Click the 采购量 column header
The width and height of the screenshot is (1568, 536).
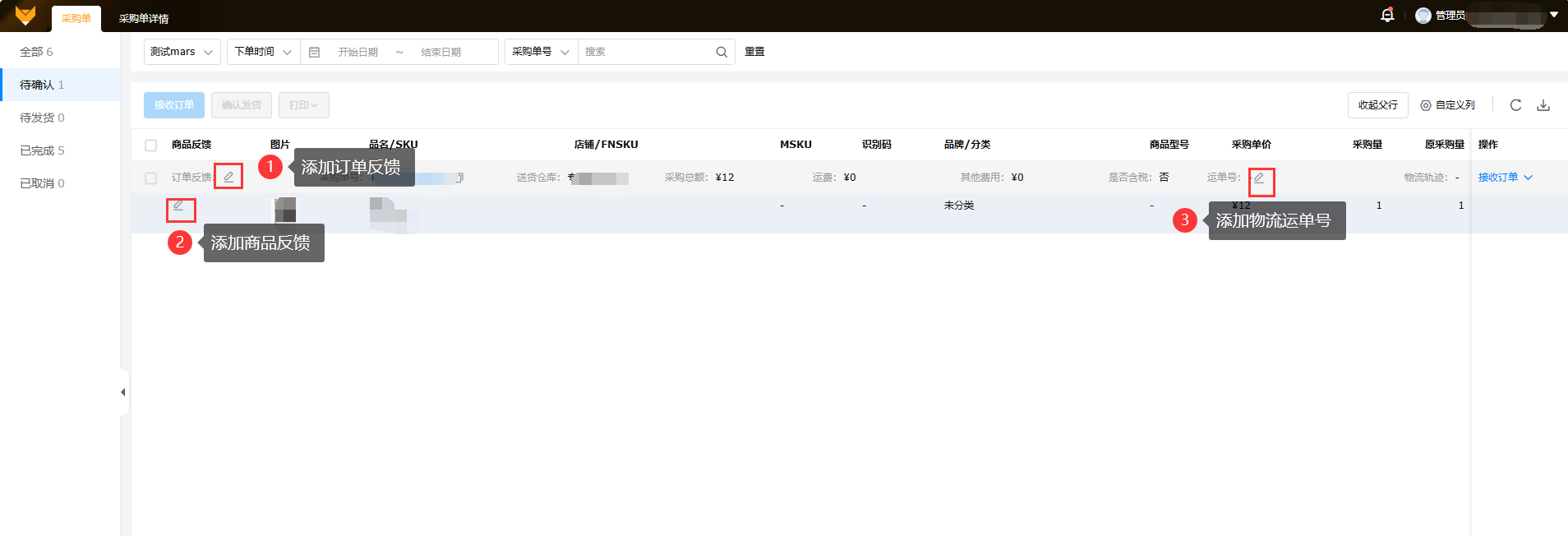pyautogui.click(x=1367, y=145)
